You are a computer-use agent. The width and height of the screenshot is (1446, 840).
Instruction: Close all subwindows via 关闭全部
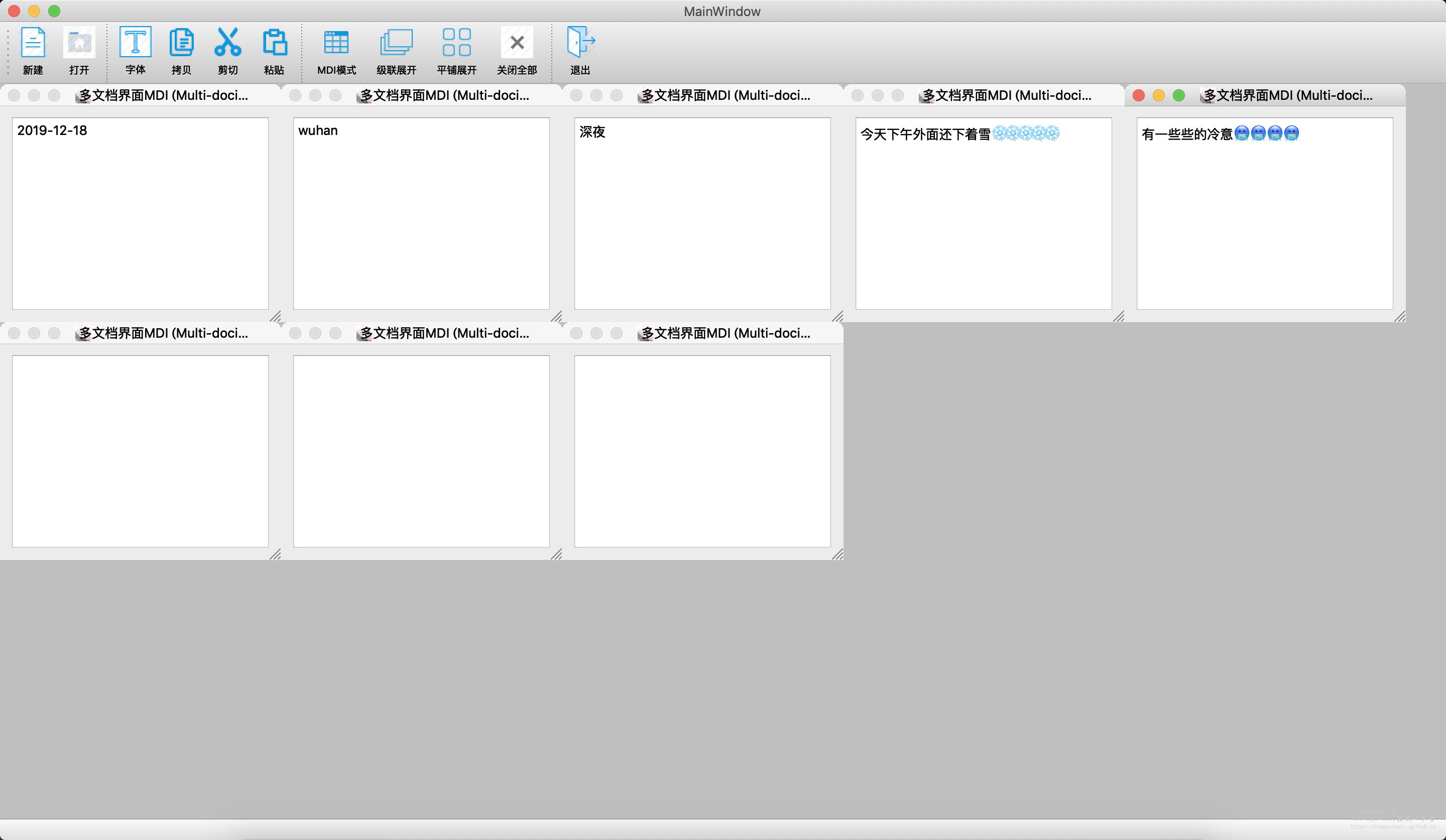pyautogui.click(x=517, y=43)
